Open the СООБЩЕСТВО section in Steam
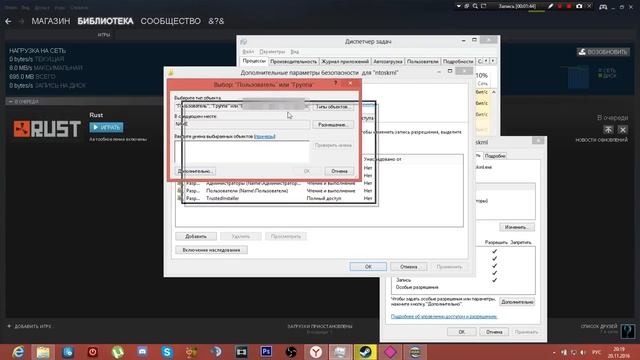This screenshot has height=360, width=640. click(171, 21)
